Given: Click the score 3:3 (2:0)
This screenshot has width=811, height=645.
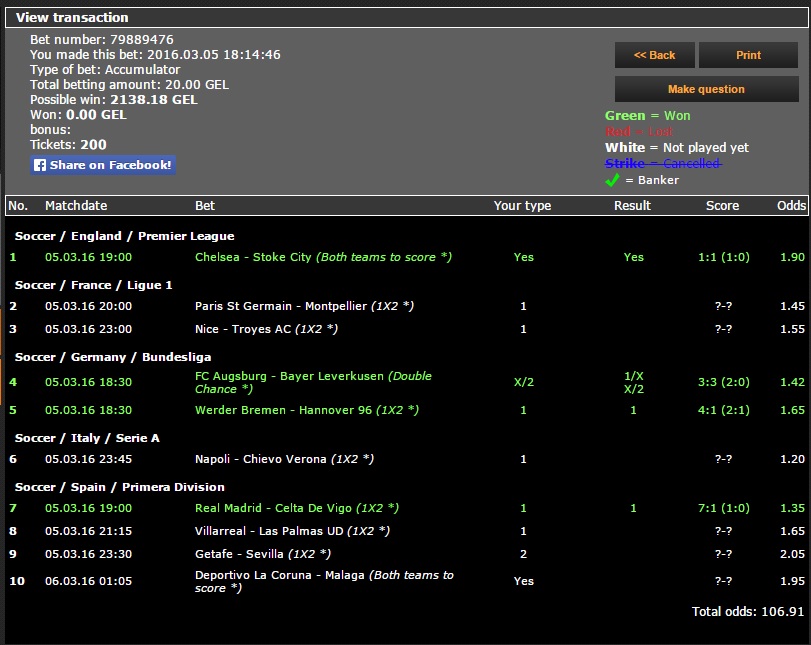Looking at the screenshot, I should tap(724, 382).
